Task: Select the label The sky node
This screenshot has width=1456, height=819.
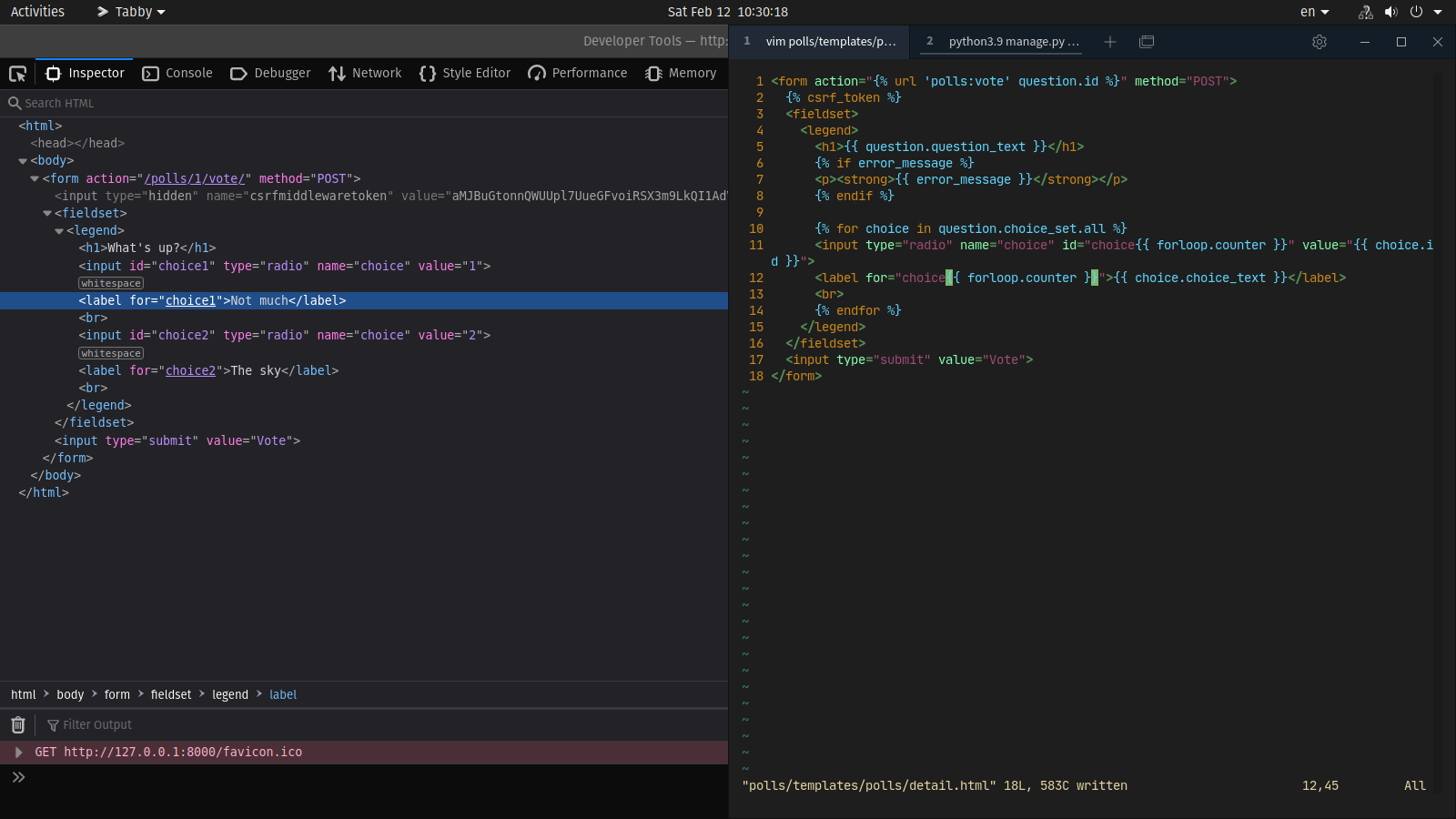Action: 208,370
